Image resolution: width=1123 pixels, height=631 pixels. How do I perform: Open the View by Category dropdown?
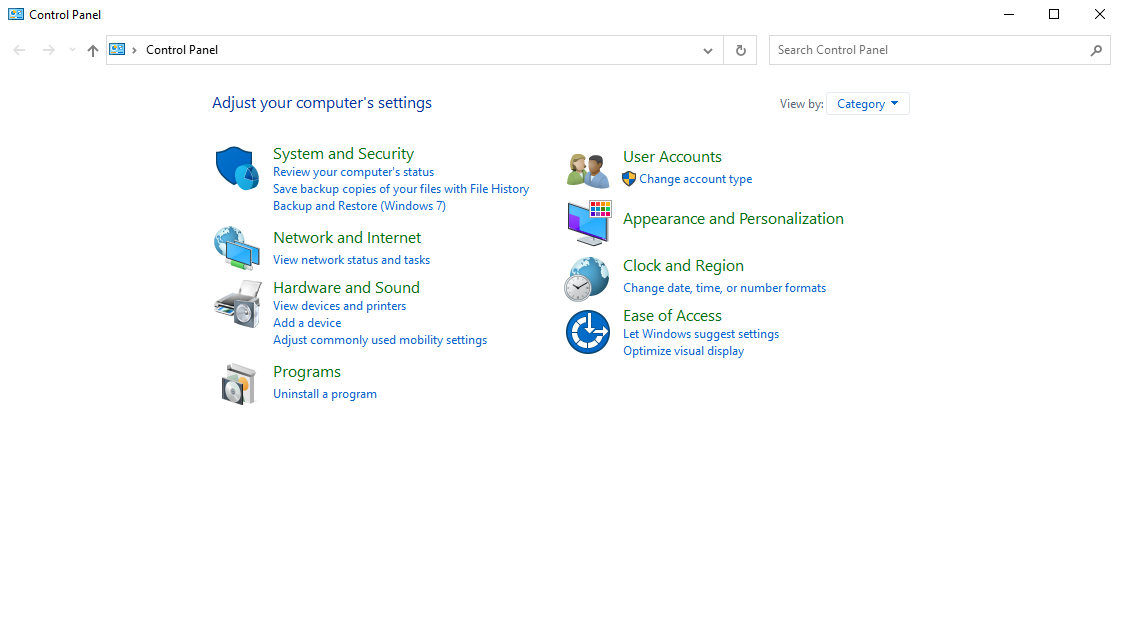coord(867,104)
